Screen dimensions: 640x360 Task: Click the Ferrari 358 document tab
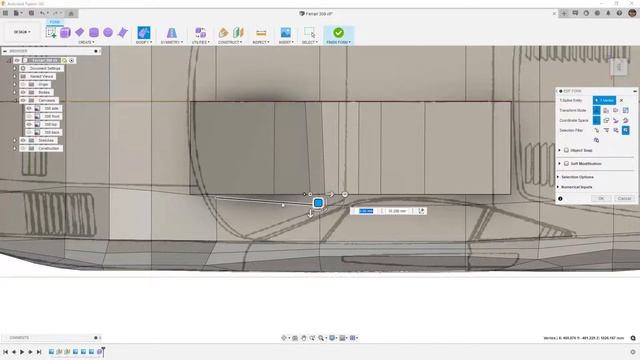(x=316, y=13)
